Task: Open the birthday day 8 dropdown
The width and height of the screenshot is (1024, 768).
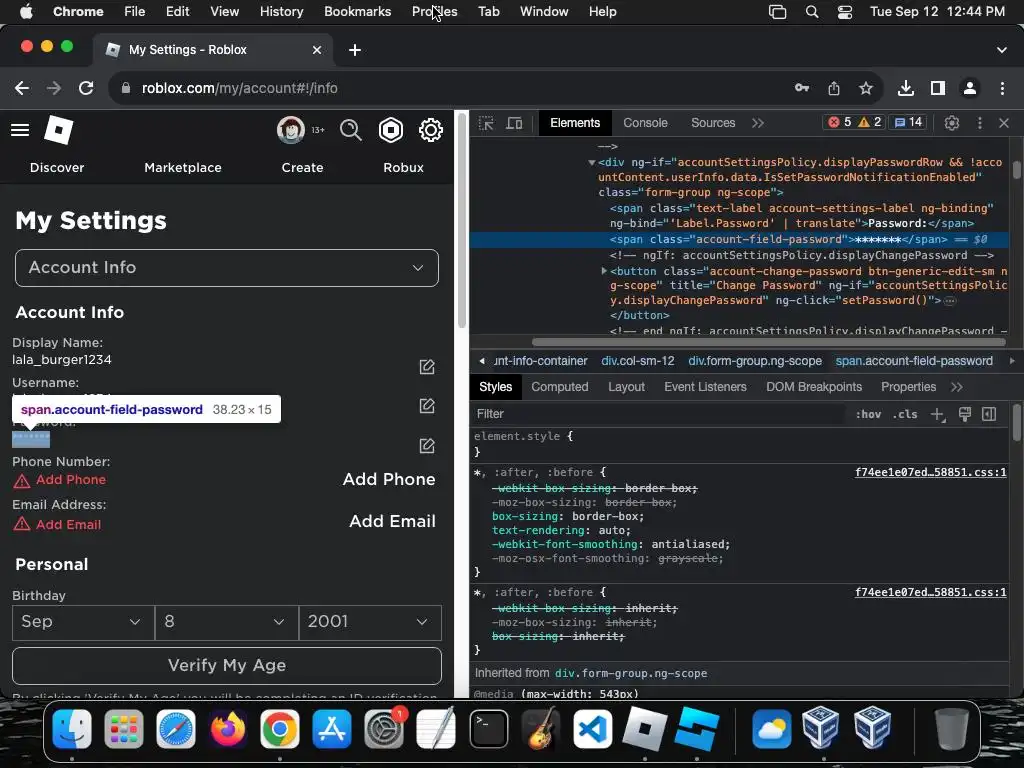Action: [227, 622]
